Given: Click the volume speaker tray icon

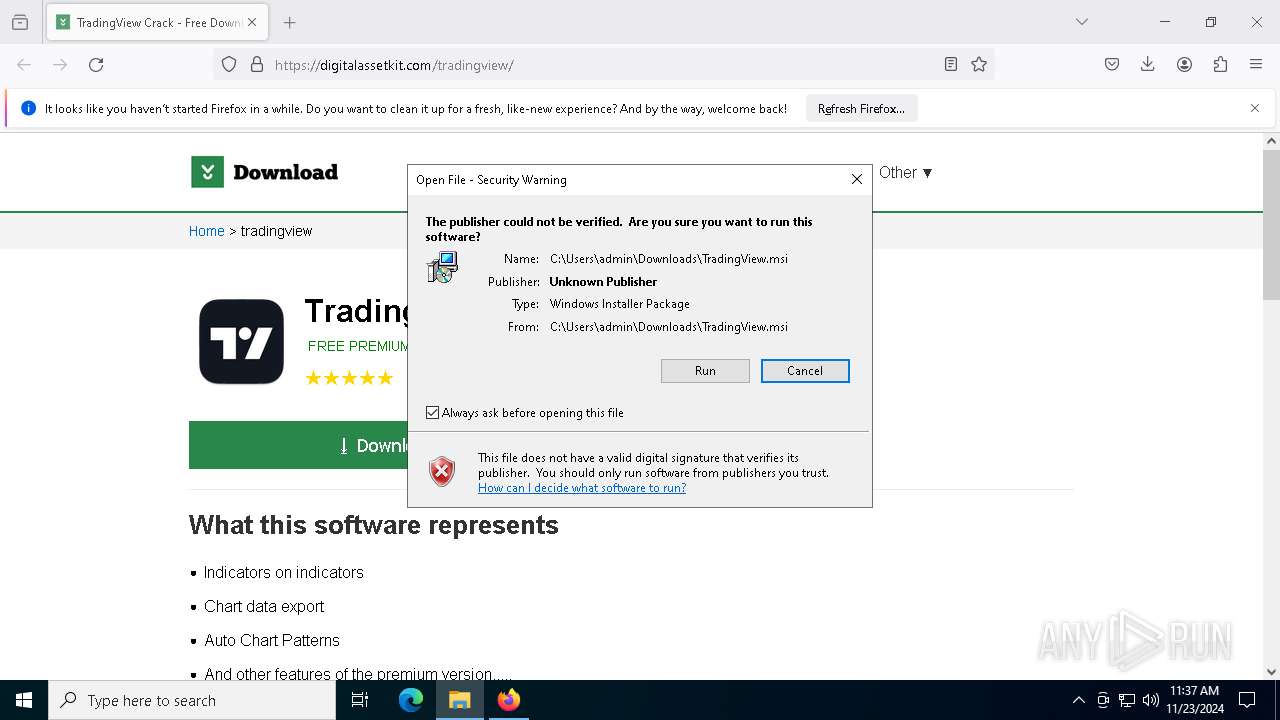Looking at the screenshot, I should (x=1151, y=700).
